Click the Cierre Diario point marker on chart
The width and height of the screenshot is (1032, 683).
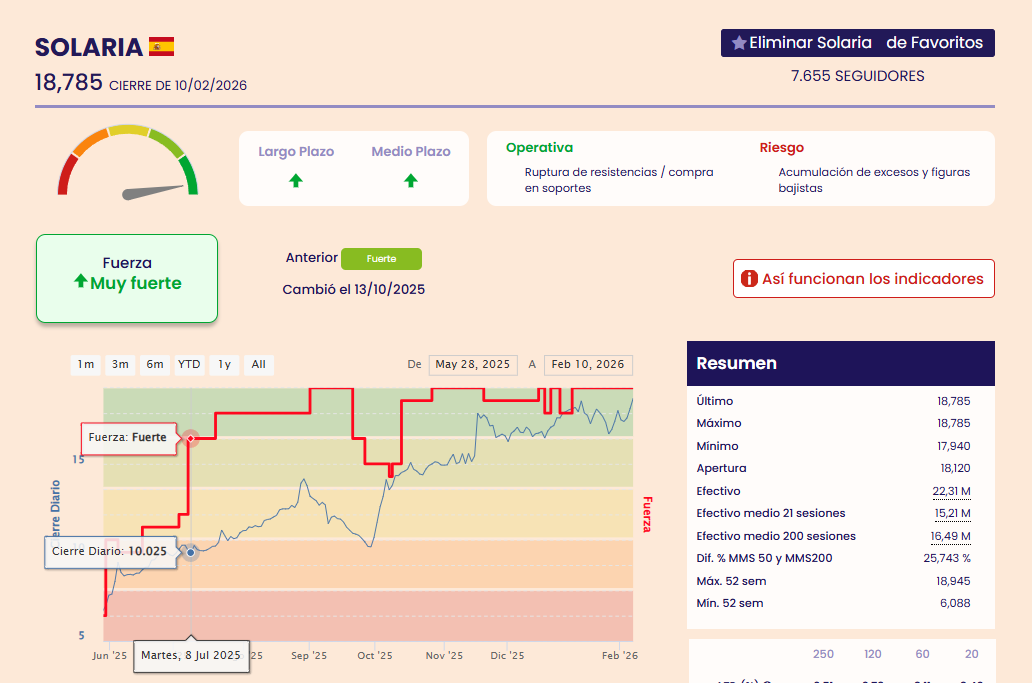[x=190, y=552]
